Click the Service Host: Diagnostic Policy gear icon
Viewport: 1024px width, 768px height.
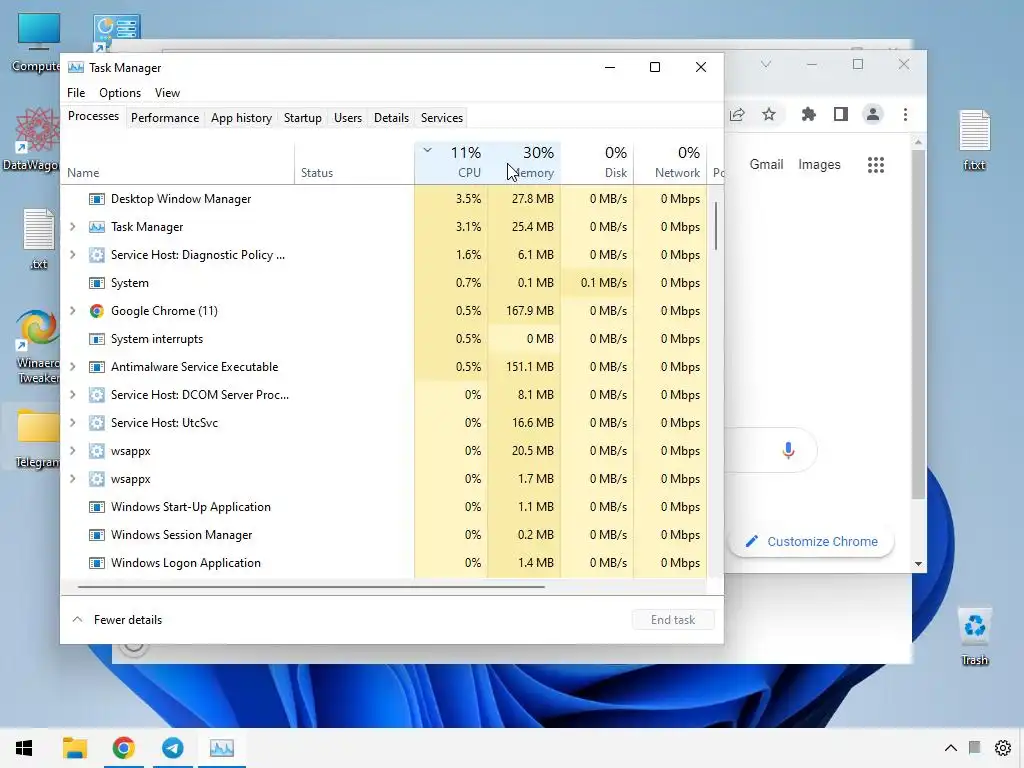(x=97, y=255)
